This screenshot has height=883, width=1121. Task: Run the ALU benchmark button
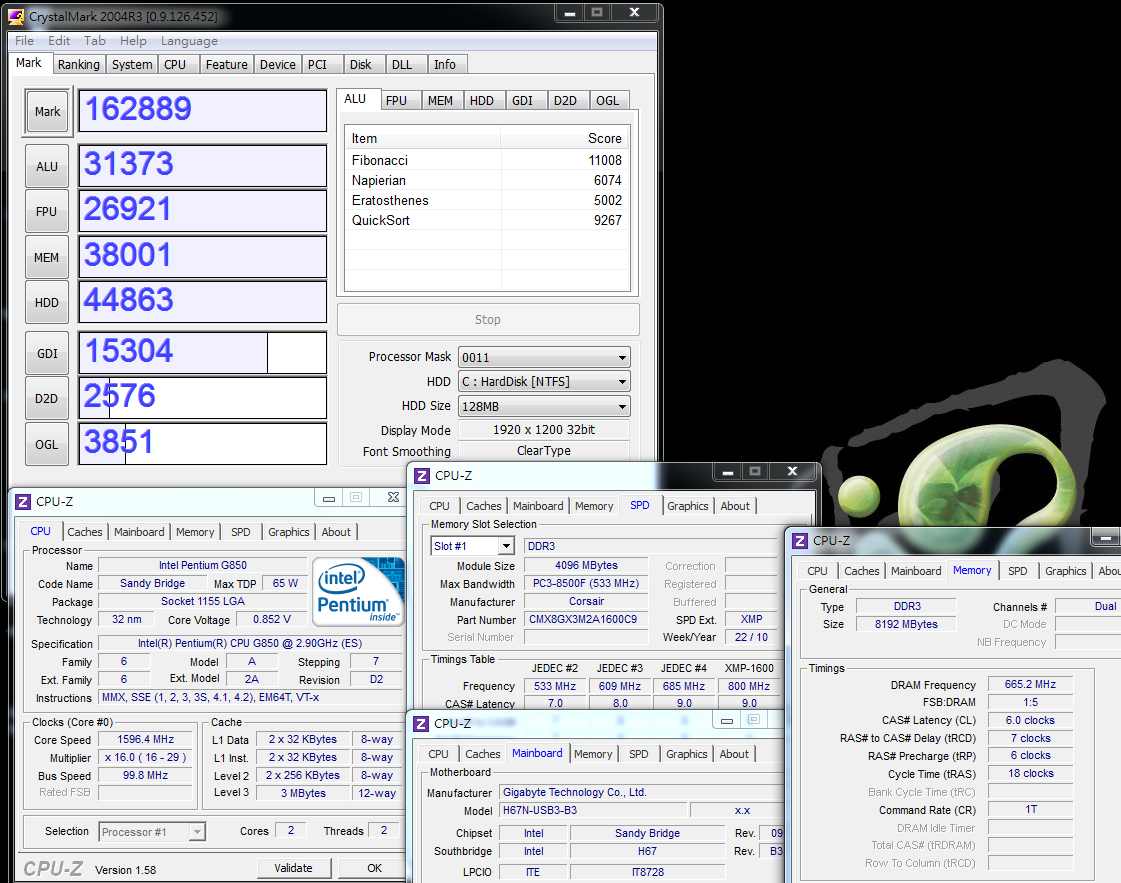click(47, 167)
